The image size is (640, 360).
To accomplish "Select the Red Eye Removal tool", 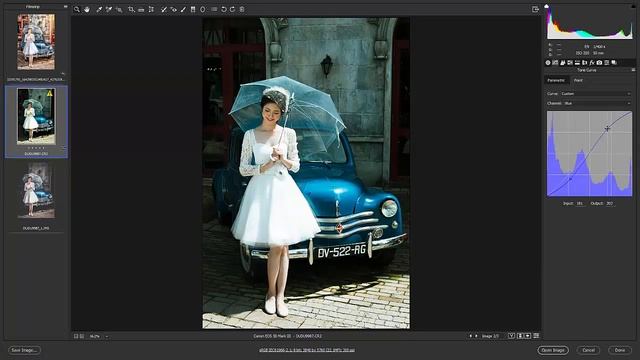I will pyautogui.click(x=173, y=9).
